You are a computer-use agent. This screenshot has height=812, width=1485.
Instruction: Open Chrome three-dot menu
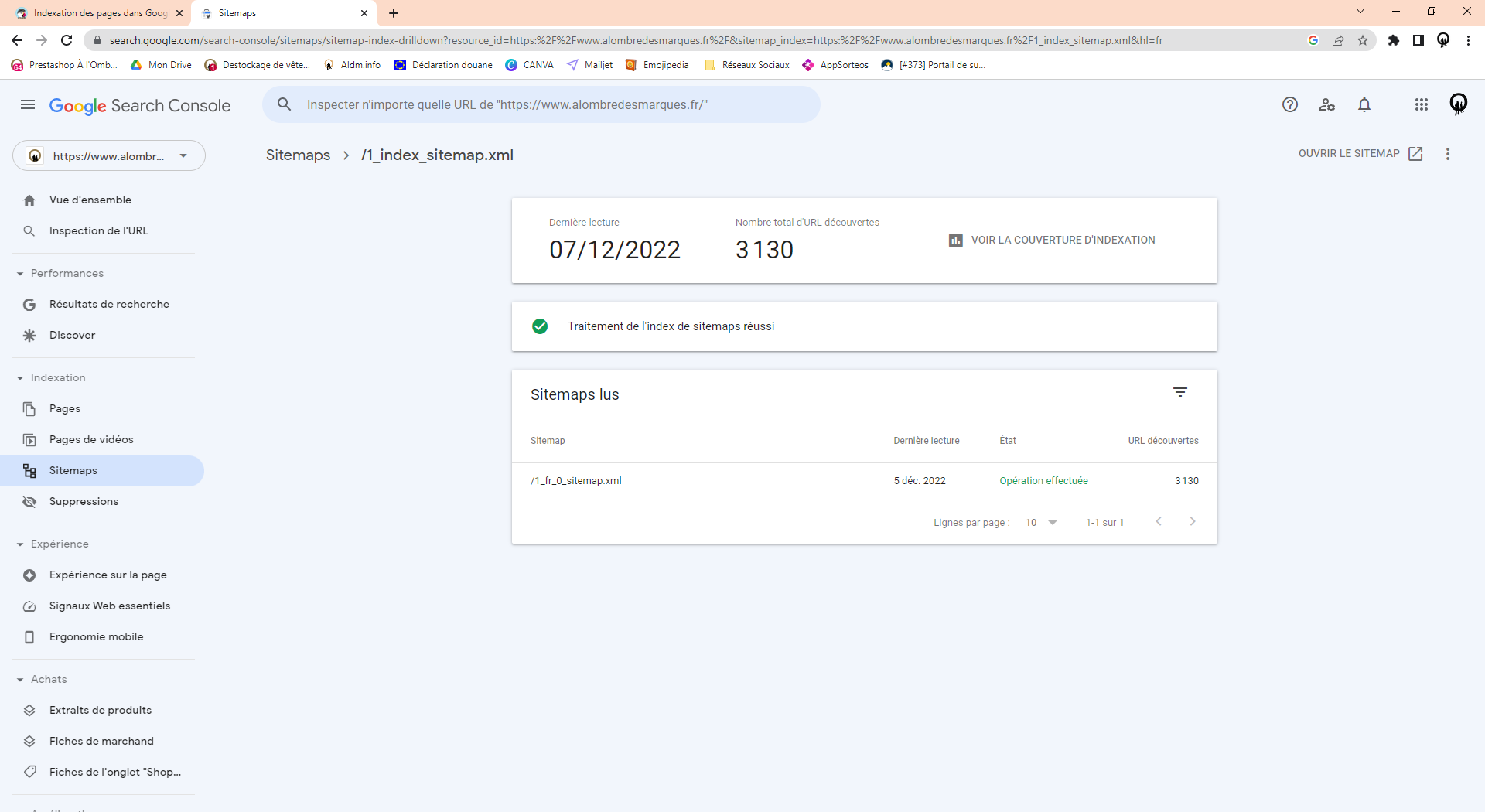[1468, 40]
